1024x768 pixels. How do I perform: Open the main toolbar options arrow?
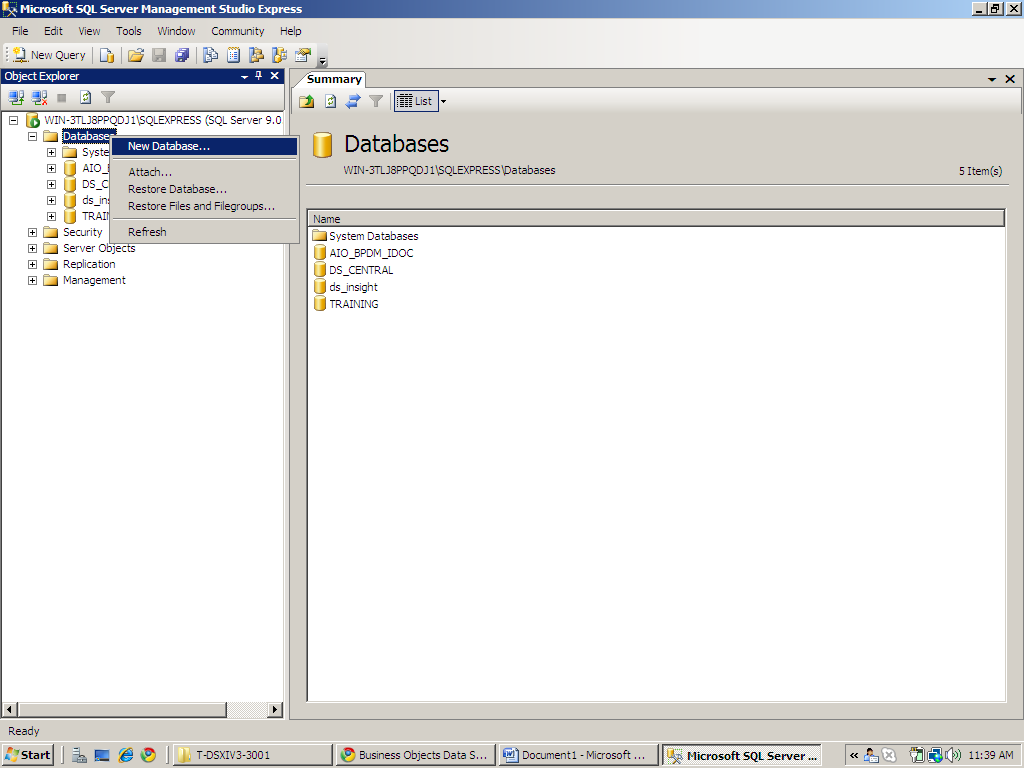(x=323, y=61)
